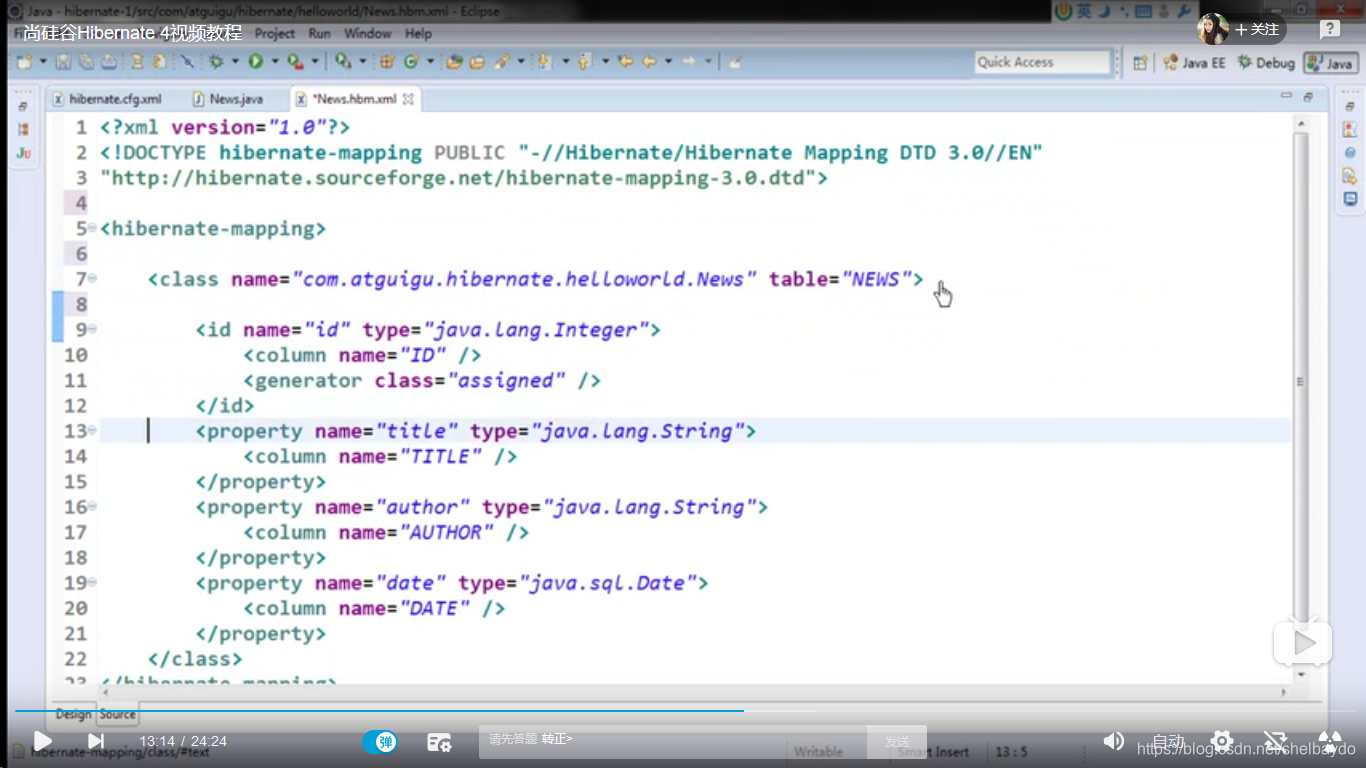Click the JUnit icon in left sidebar

pyautogui.click(x=23, y=153)
